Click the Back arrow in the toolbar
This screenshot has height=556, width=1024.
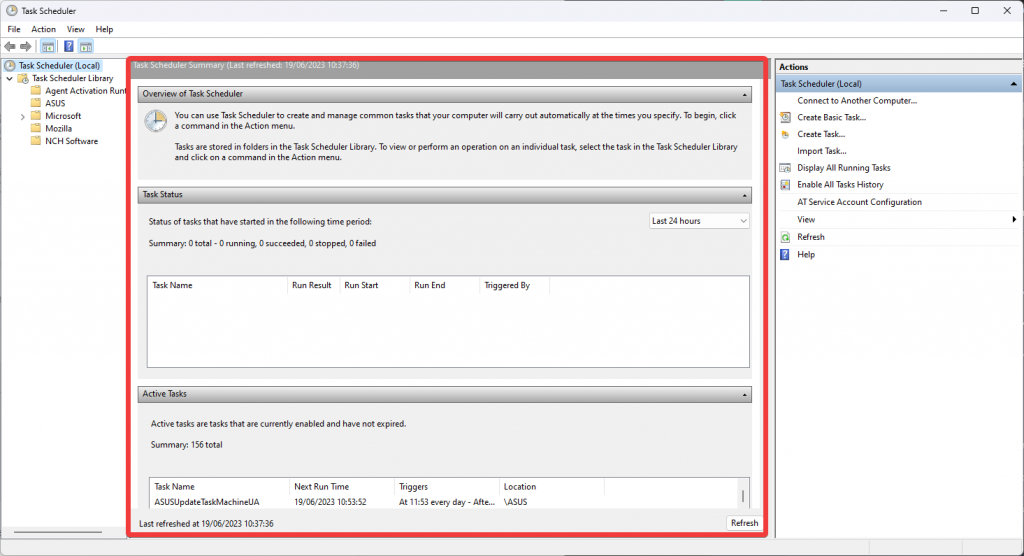coord(10,46)
